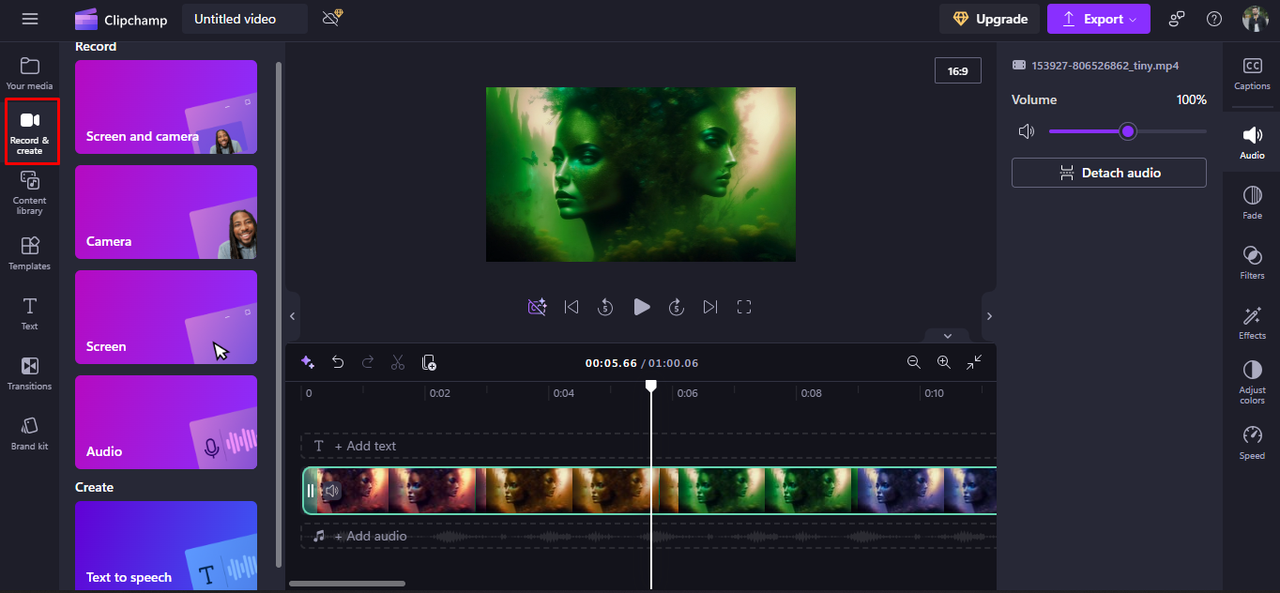
Task: Play the video preview
Action: (642, 307)
